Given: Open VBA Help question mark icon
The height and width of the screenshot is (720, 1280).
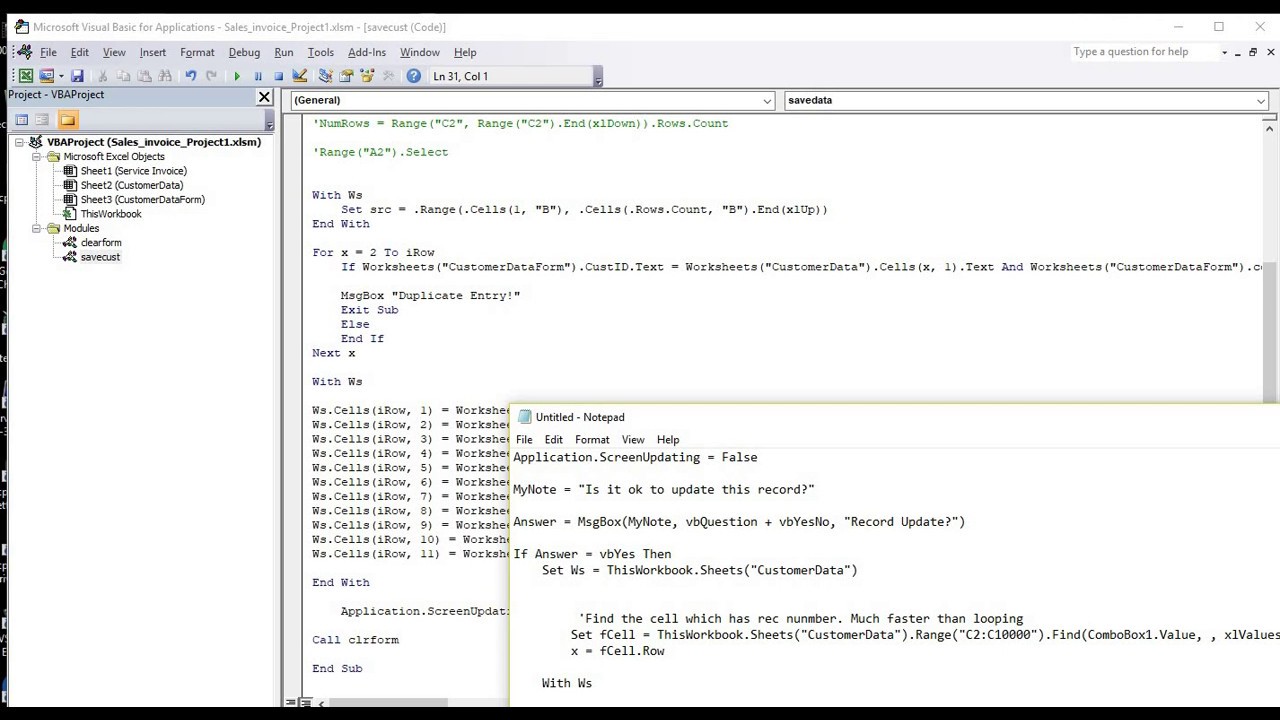Looking at the screenshot, I should pyautogui.click(x=413, y=76).
